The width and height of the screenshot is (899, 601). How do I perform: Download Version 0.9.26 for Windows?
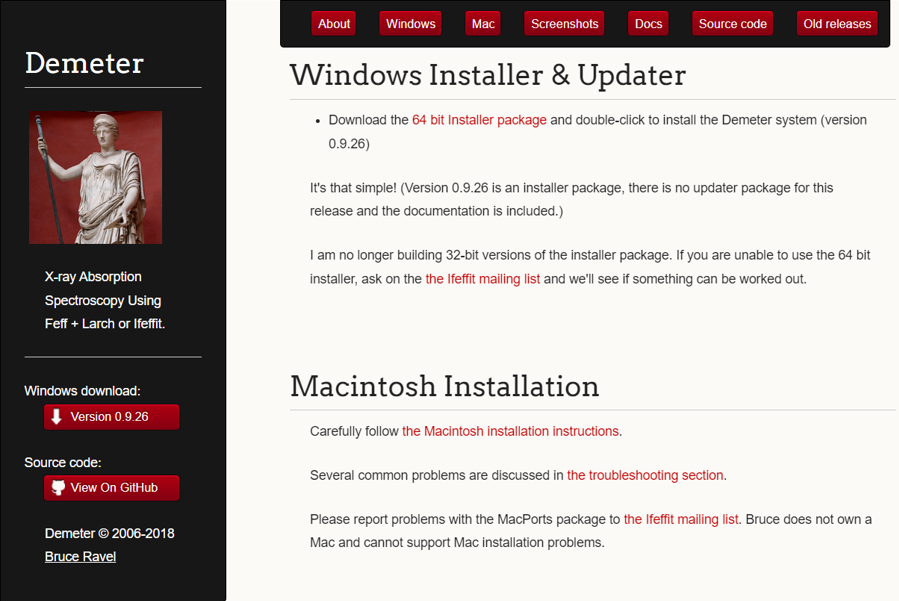click(x=112, y=417)
